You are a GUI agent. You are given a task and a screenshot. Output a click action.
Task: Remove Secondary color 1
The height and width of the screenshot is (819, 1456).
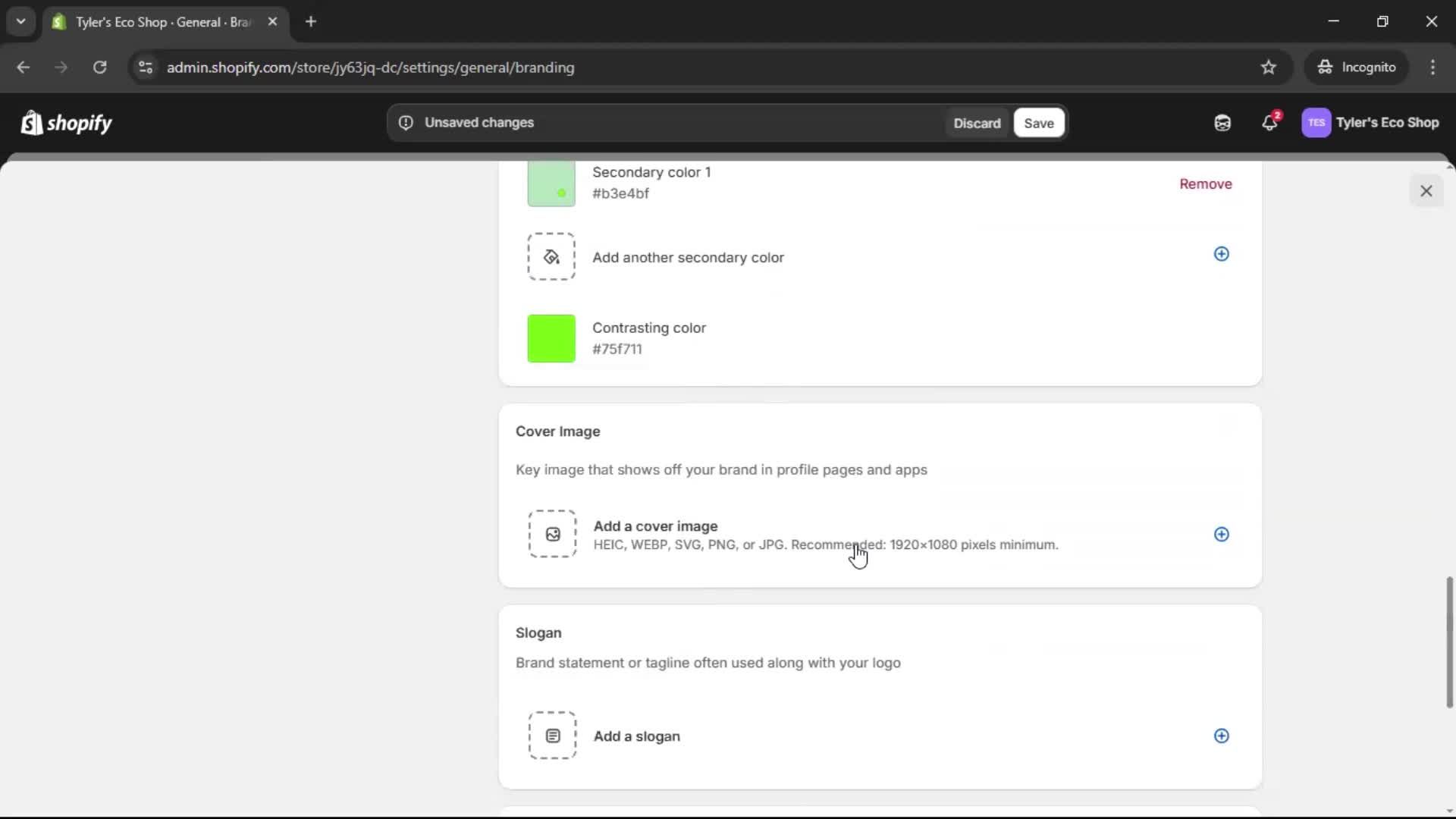coord(1205,184)
